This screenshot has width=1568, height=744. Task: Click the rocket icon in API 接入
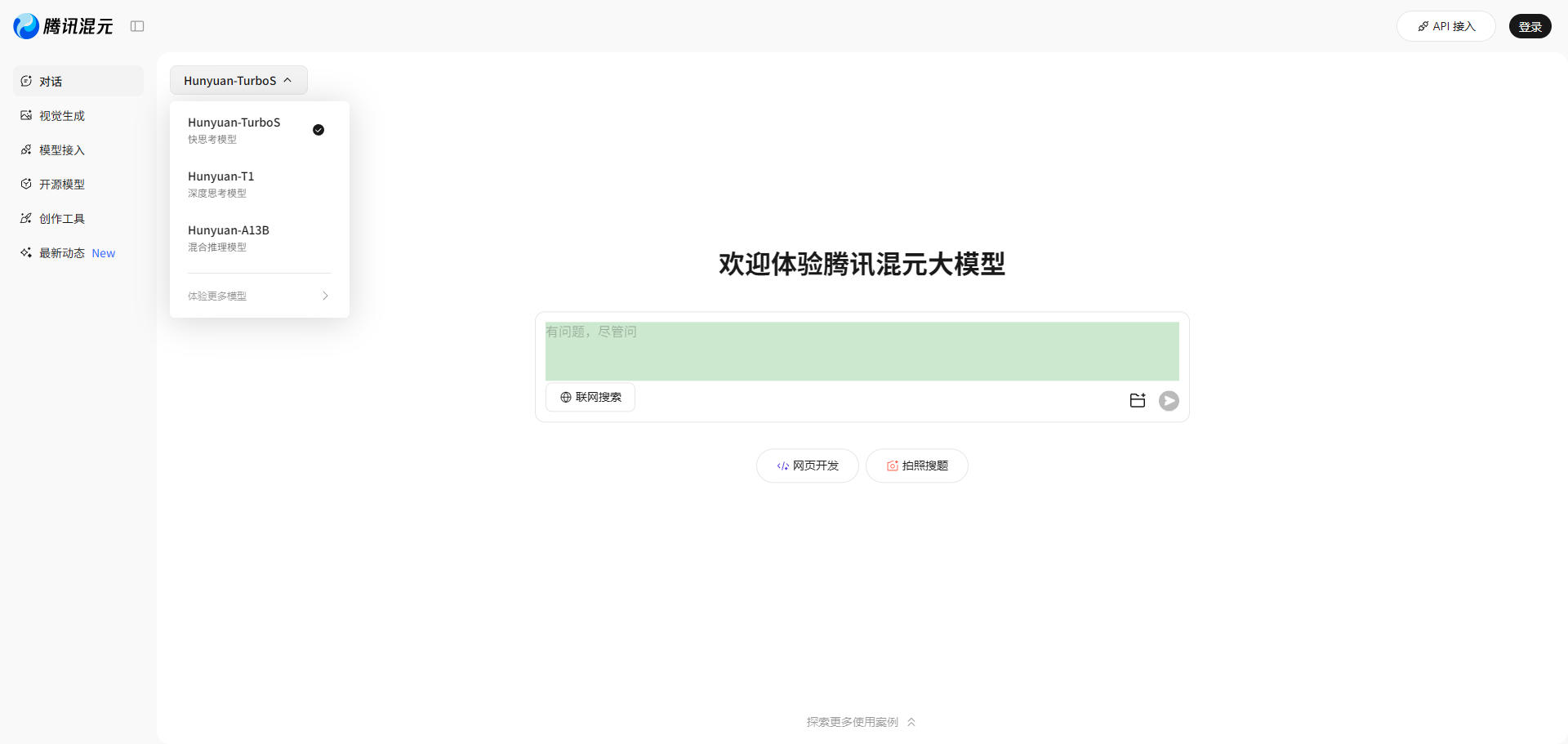point(1423,26)
